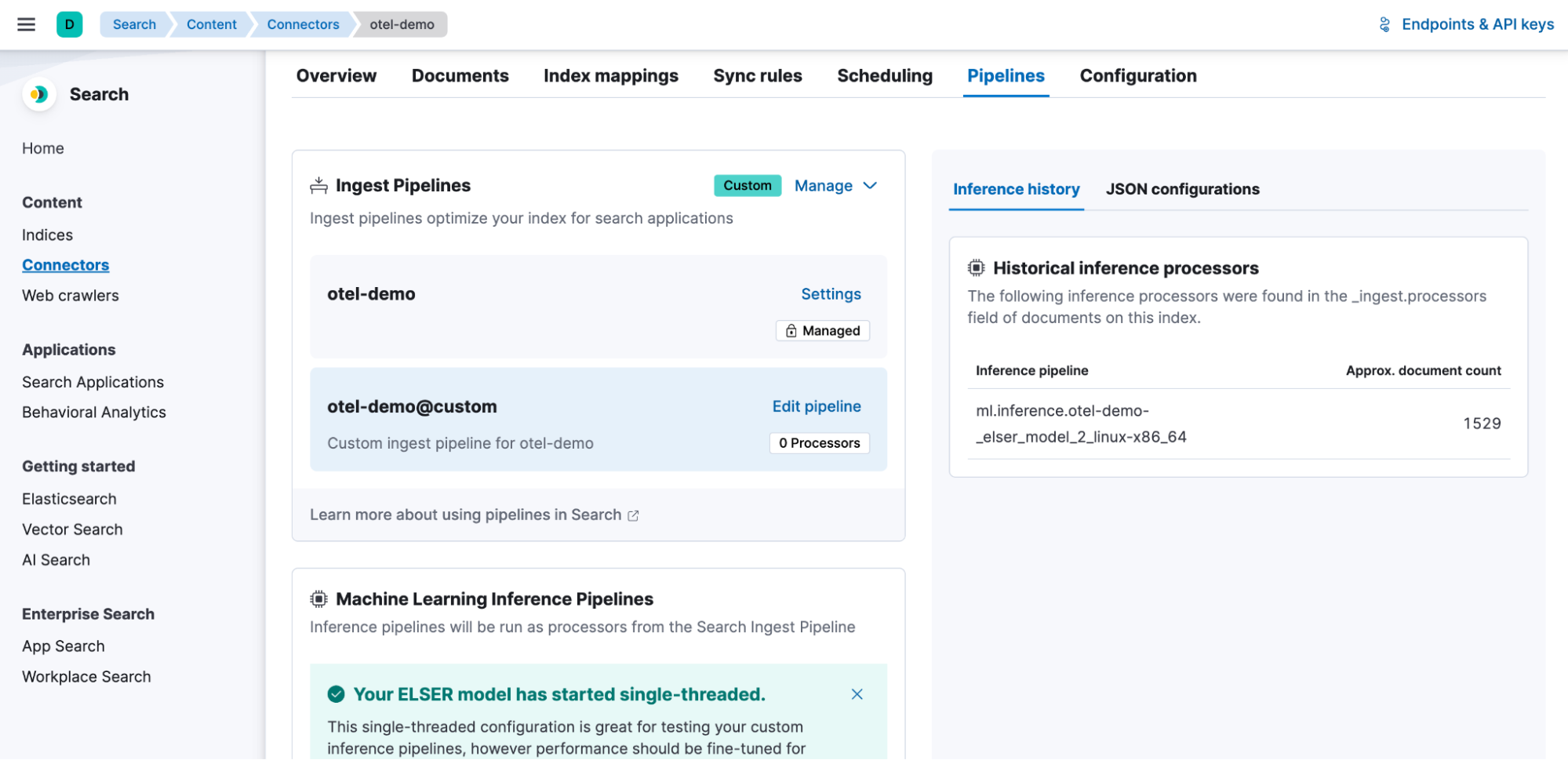This screenshot has height=760, width=1568.
Task: Navigate to Vector Search in sidebar
Action: pos(72,529)
